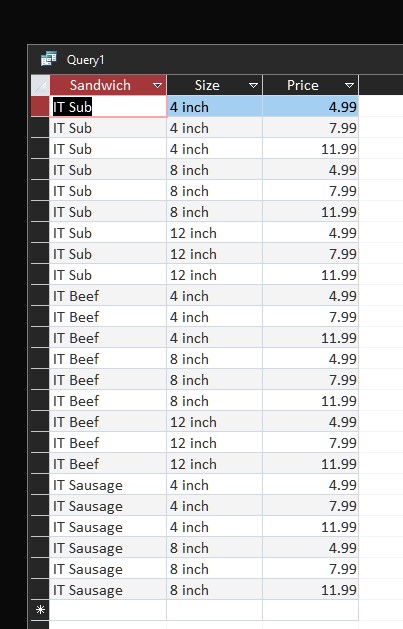This screenshot has height=629, width=403.
Task: Select the Query1 tab
Action: tap(85, 60)
